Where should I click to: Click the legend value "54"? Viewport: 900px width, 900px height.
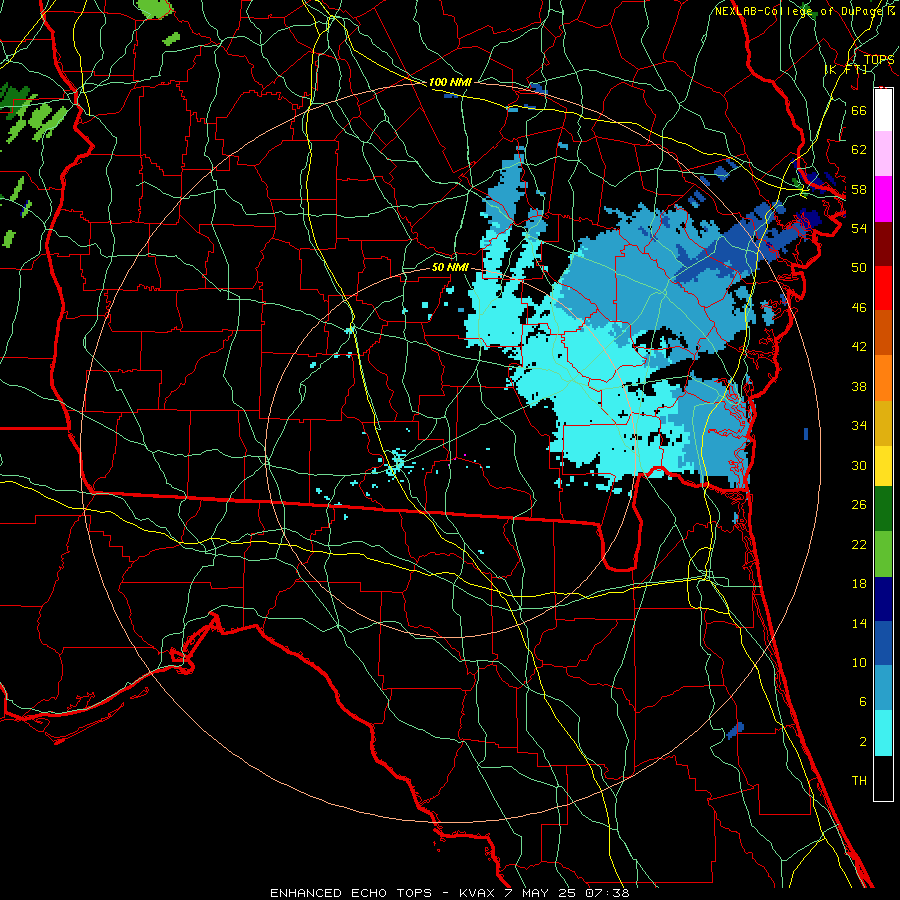[x=859, y=228]
